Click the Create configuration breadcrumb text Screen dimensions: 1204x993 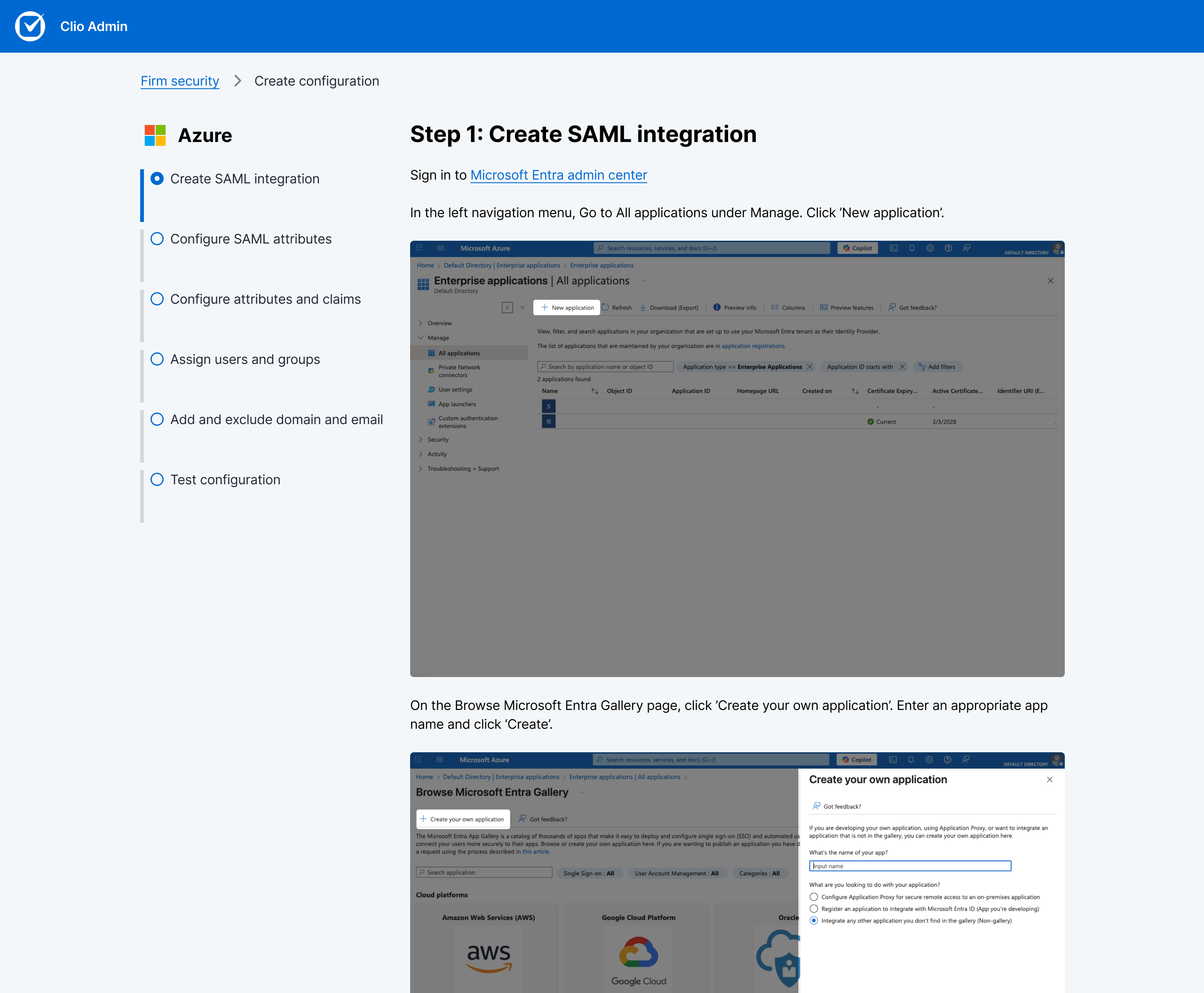(x=317, y=81)
